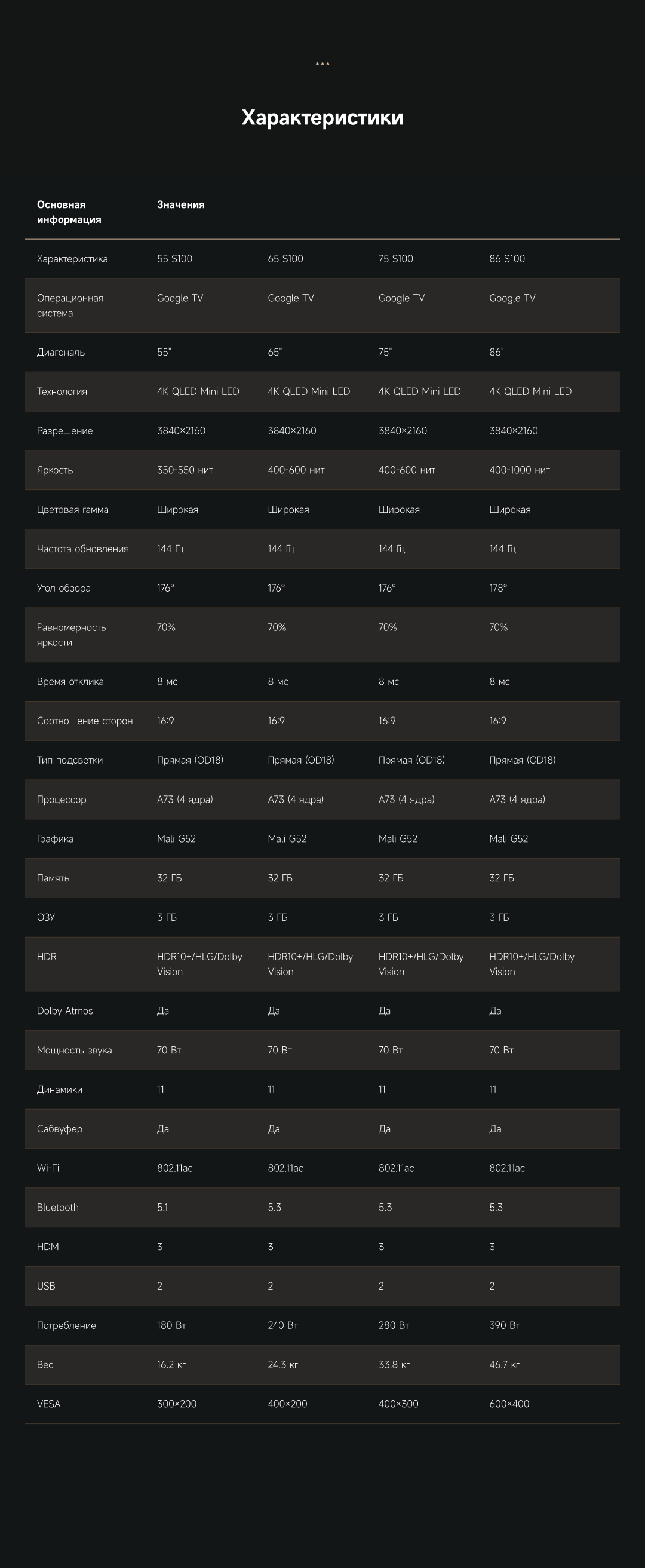Click the 16.2 кг weight value
Screen dimensions: 645x1568
click(x=171, y=1365)
